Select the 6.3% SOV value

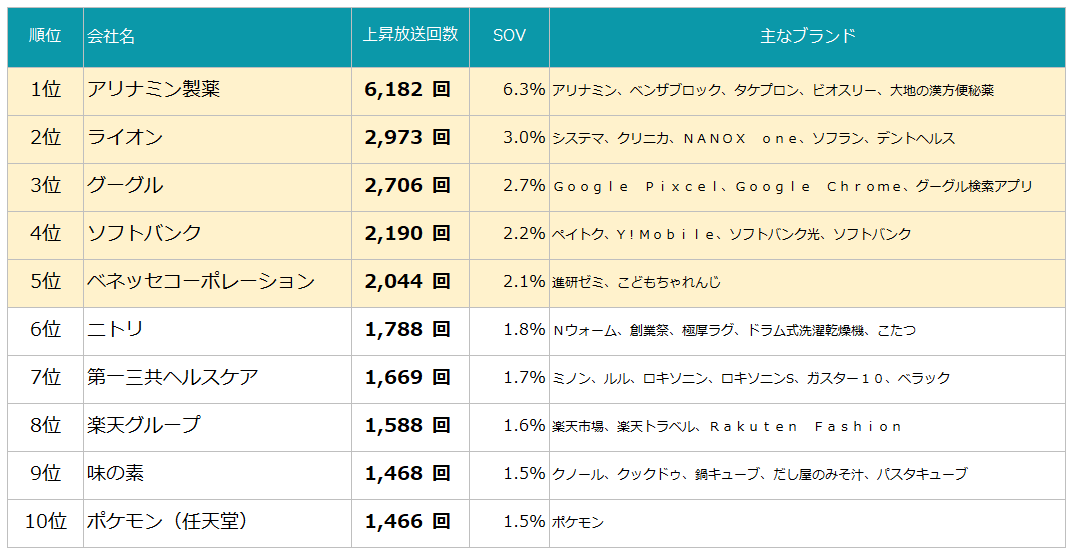524,89
